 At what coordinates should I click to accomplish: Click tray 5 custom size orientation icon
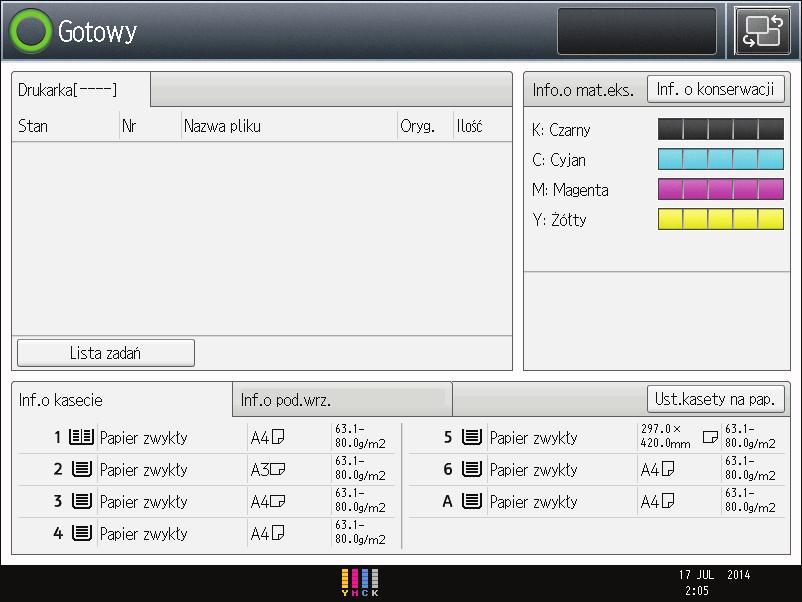point(710,437)
